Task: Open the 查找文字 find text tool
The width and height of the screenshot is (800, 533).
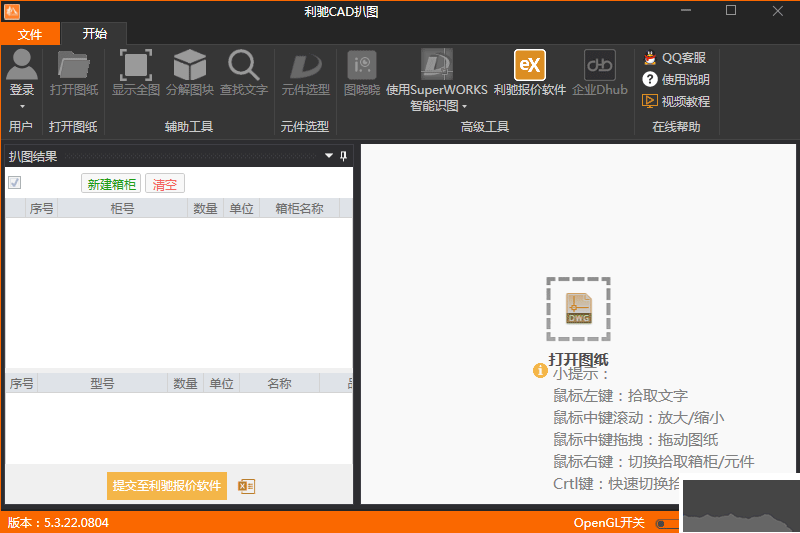Action: coord(243,65)
